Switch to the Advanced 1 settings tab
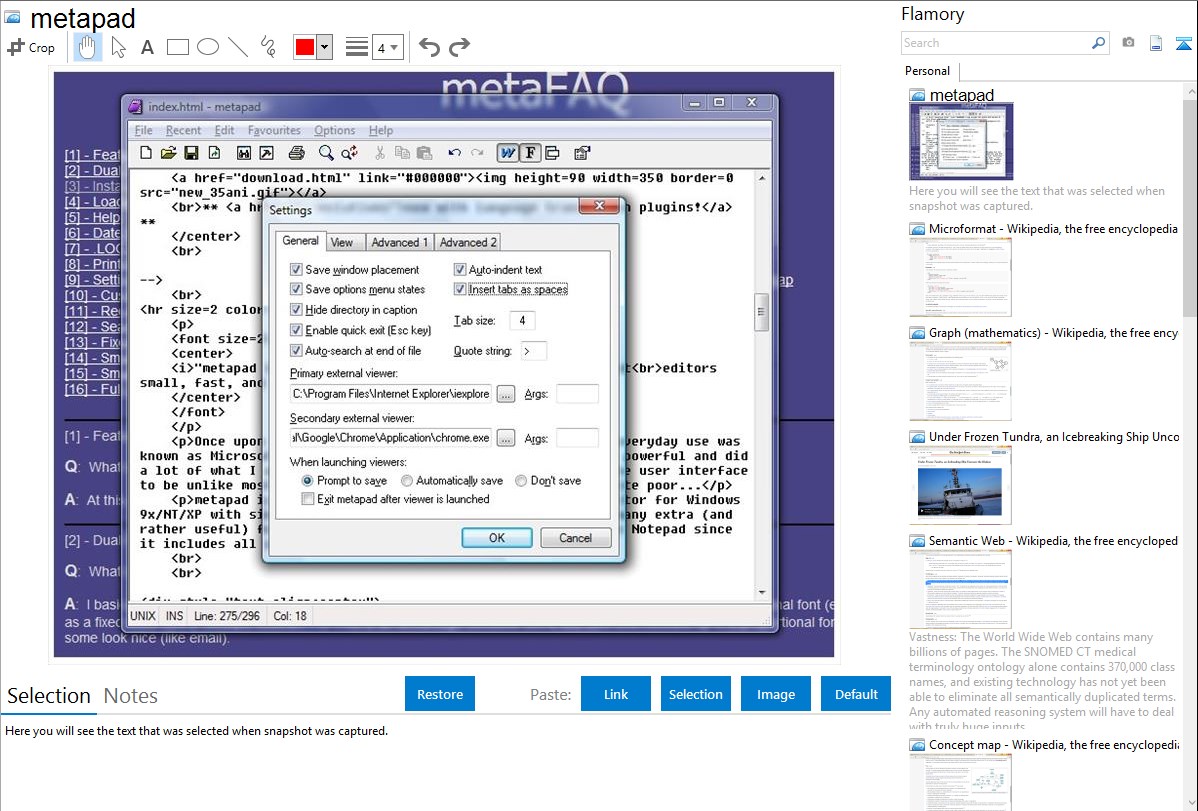Viewport: 1198px width, 811px height. tap(400, 242)
